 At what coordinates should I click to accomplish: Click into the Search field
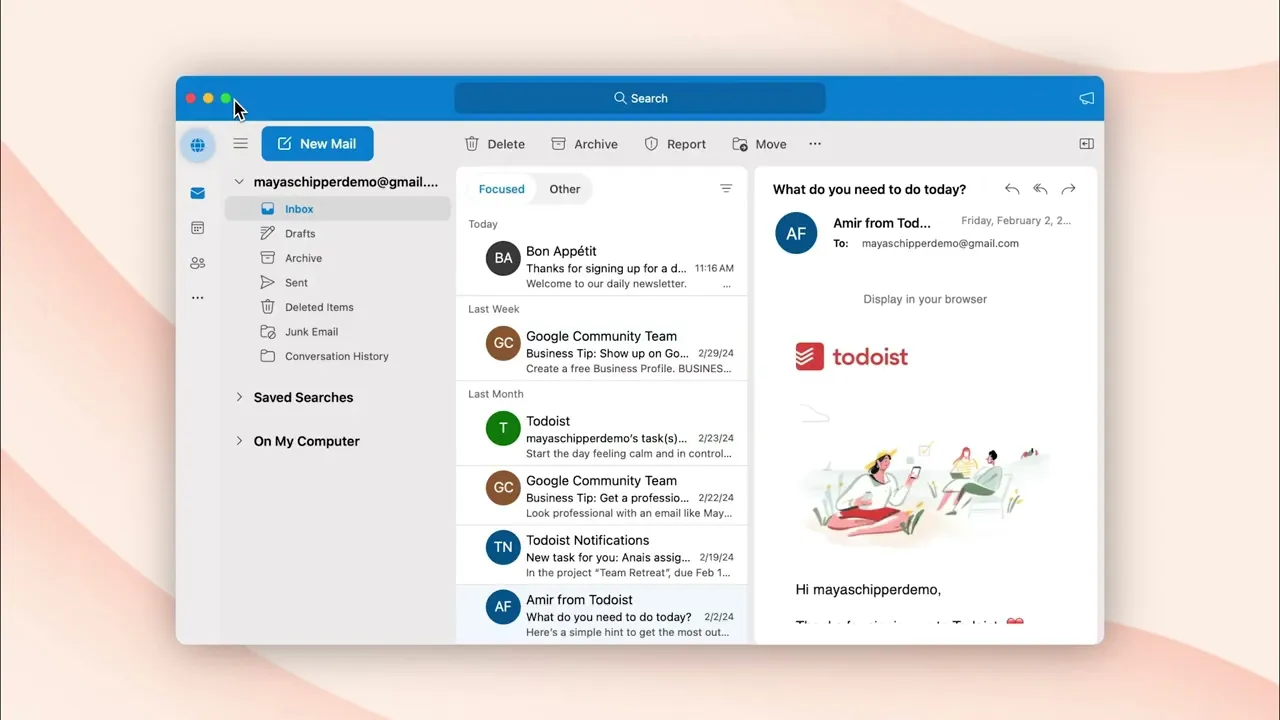640,98
